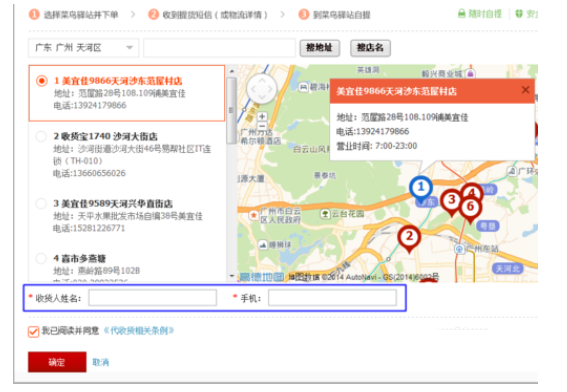Click the store list scrollbar thumb
Screen dimensions: 567x392
pos(232,110)
